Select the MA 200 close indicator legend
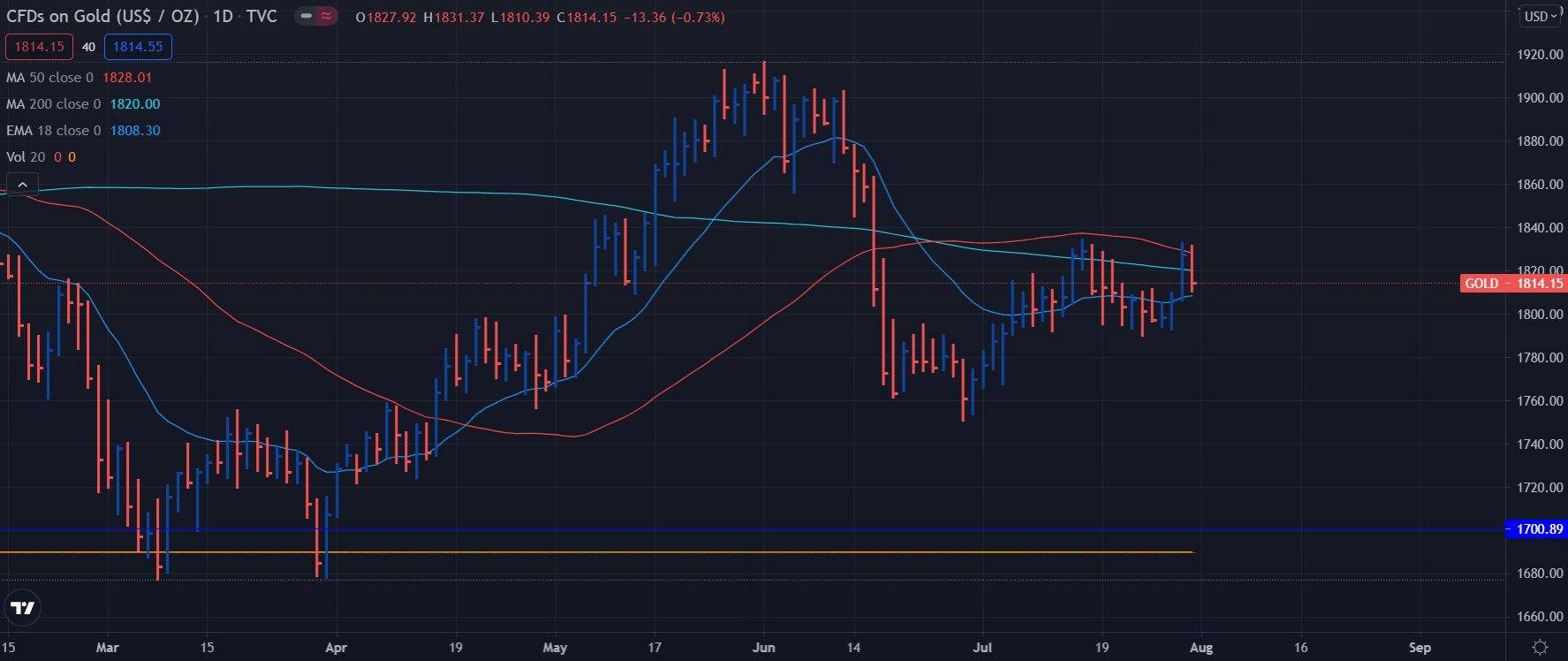This screenshot has width=1568, height=661. 53,104
